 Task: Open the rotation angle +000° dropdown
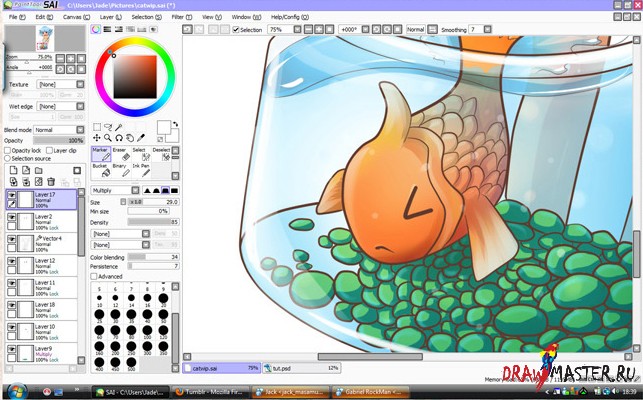click(x=354, y=30)
